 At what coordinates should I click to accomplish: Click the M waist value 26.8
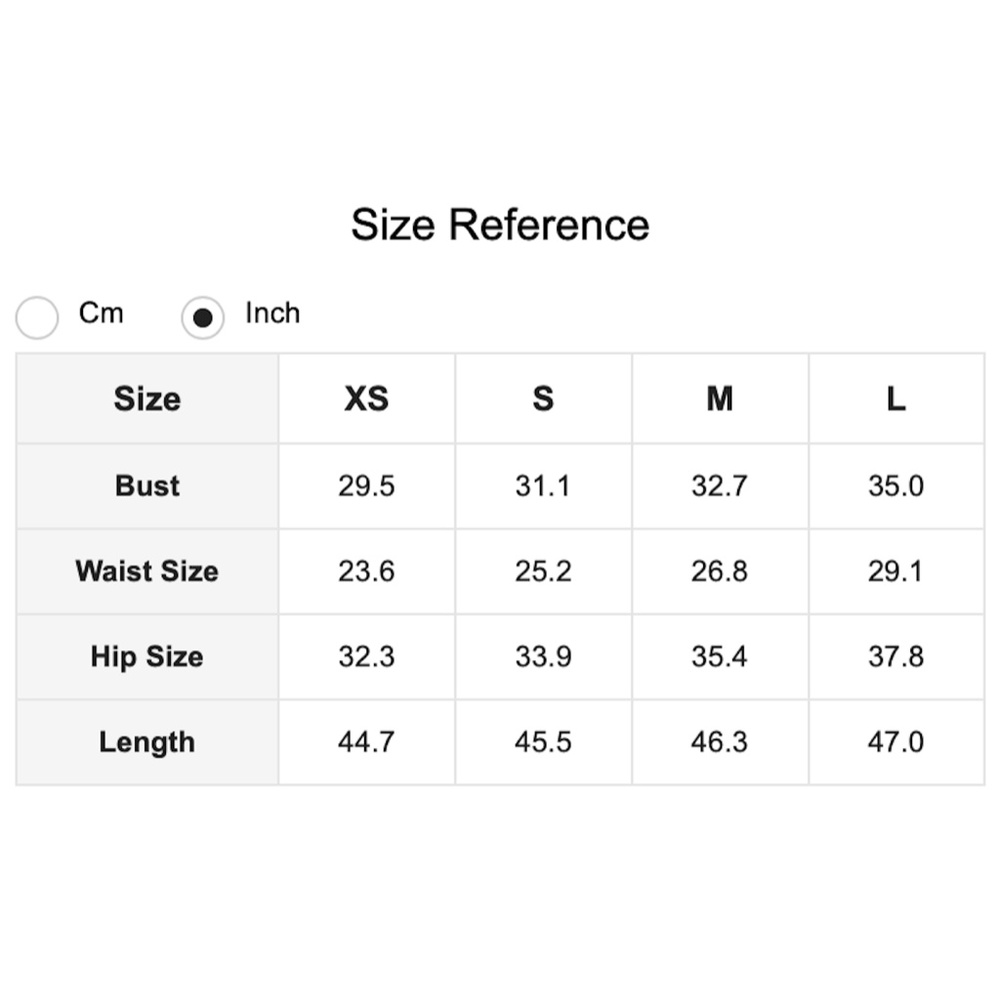720,571
